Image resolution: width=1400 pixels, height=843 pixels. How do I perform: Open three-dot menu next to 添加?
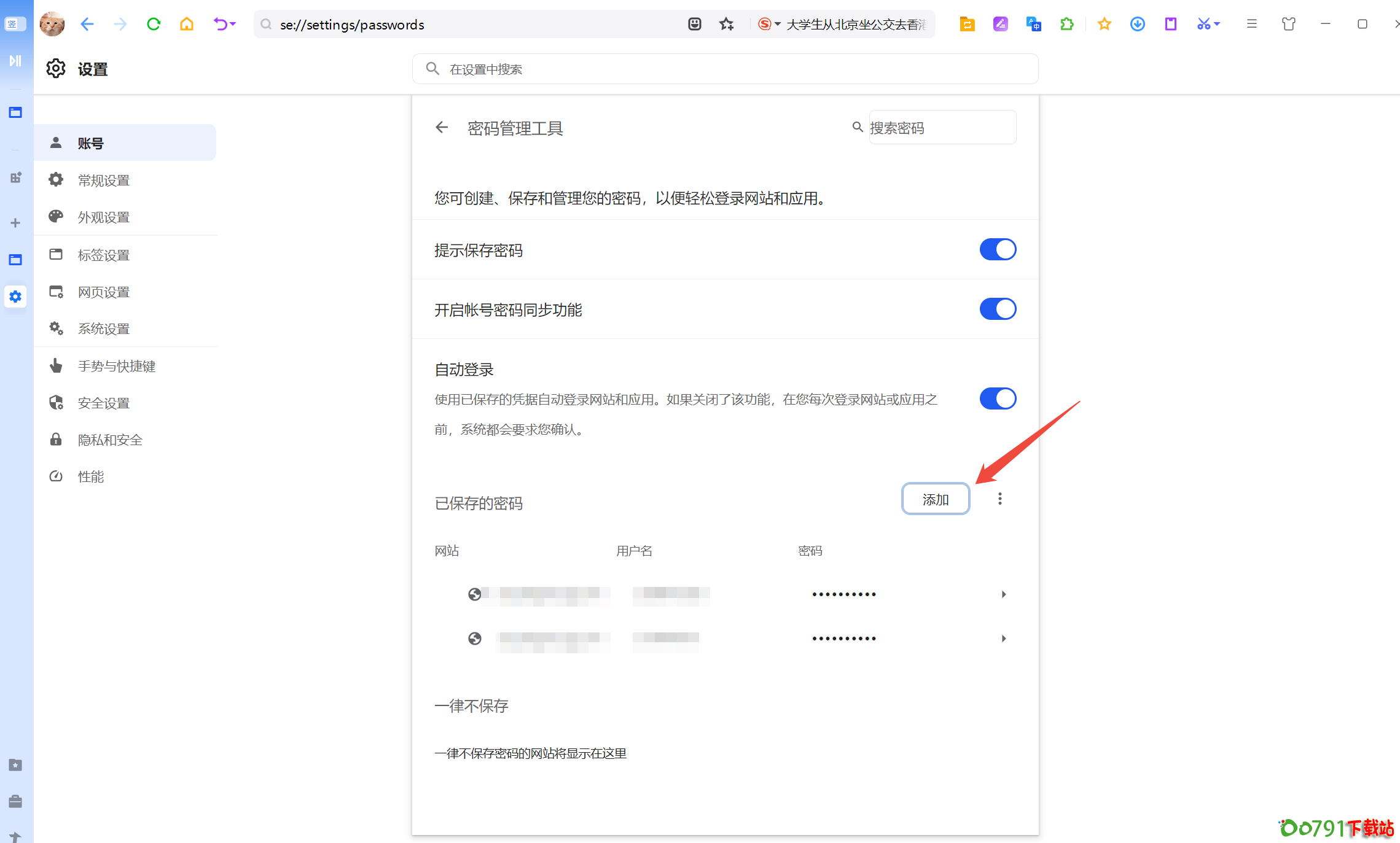(x=999, y=499)
